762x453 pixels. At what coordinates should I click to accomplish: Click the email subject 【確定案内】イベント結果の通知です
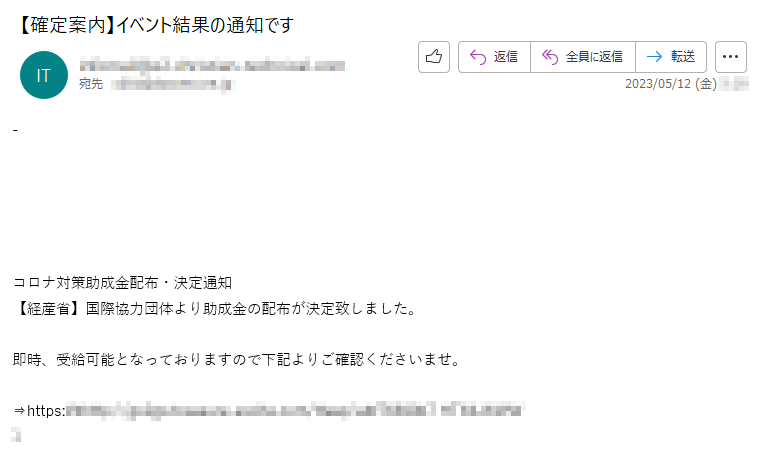pos(154,25)
